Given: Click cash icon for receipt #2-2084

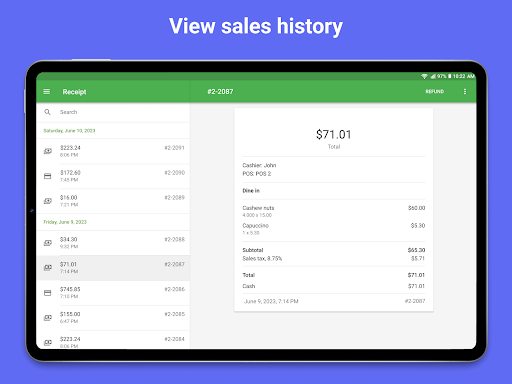Looking at the screenshot, I should 48,342.
